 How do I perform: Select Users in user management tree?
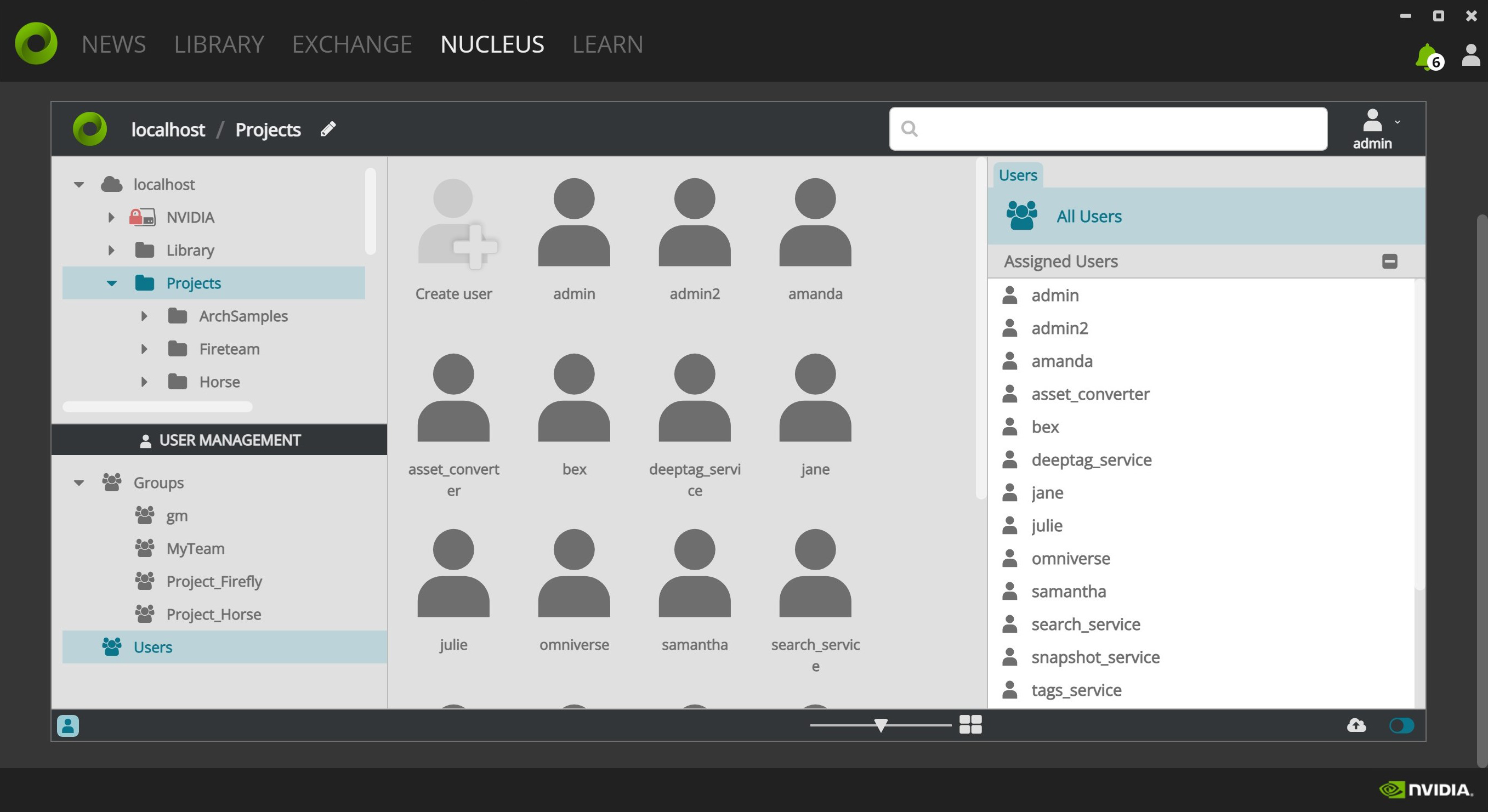point(225,647)
